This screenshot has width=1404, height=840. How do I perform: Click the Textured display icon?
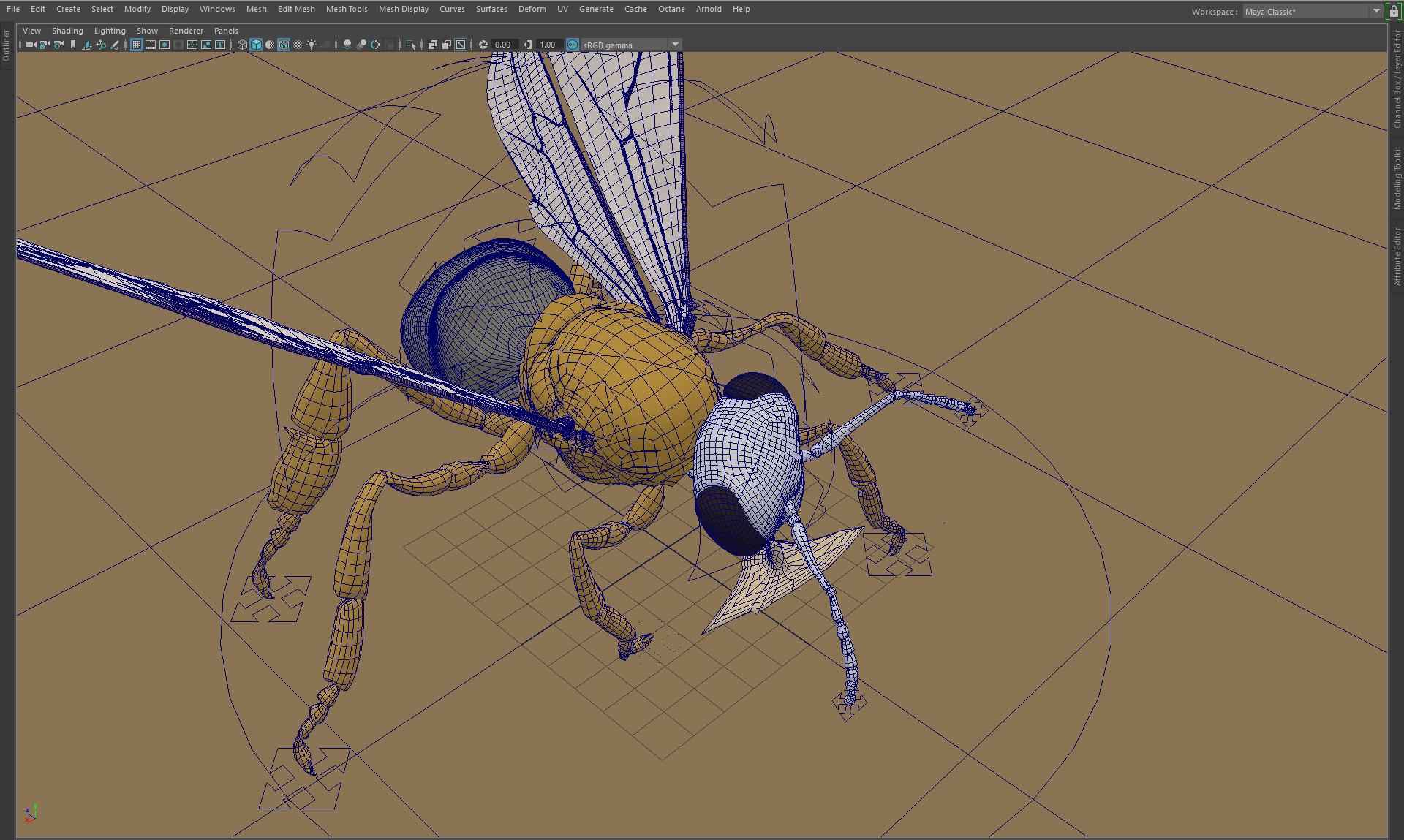pyautogui.click(x=298, y=45)
